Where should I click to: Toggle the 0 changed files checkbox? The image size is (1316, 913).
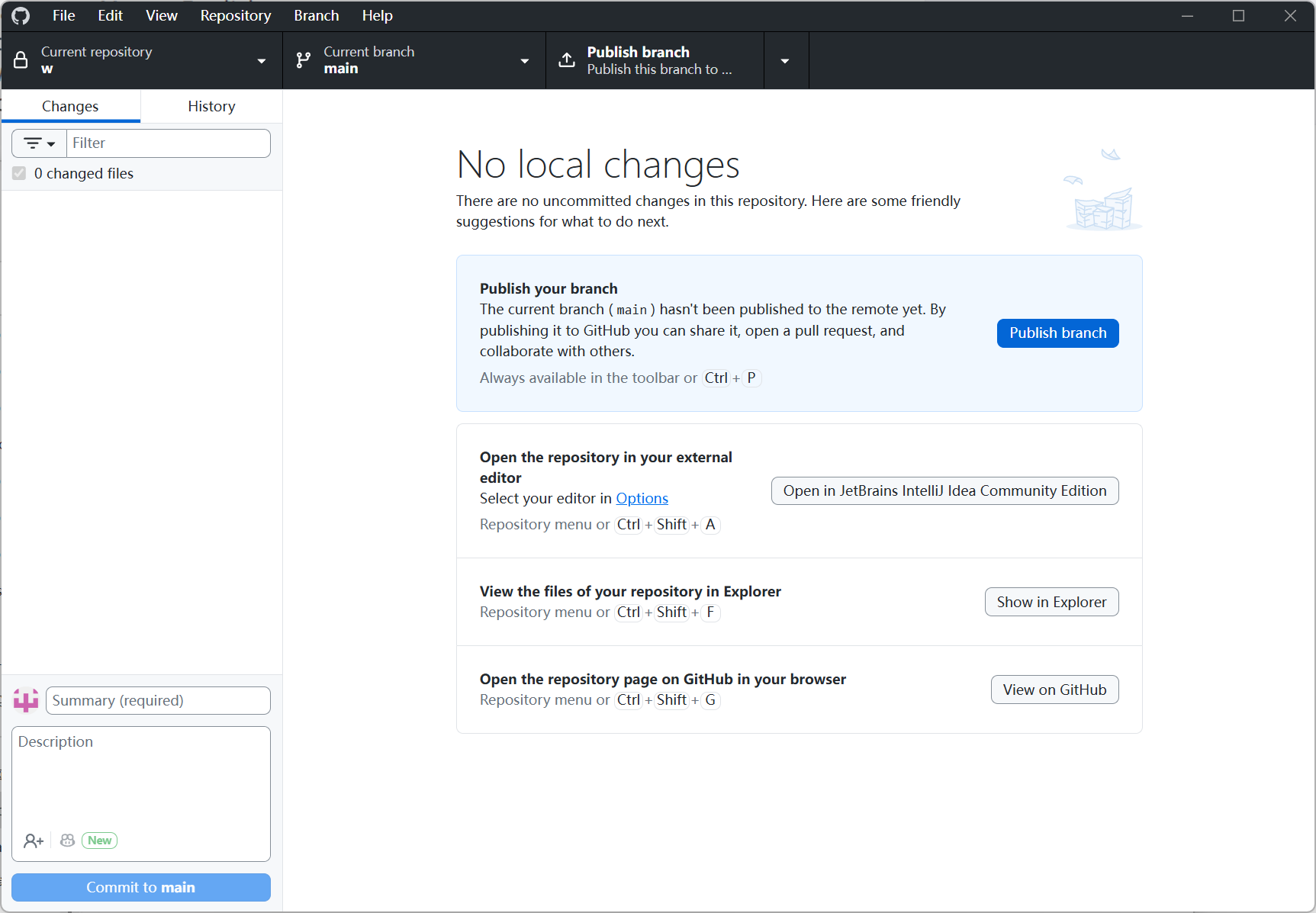(19, 173)
